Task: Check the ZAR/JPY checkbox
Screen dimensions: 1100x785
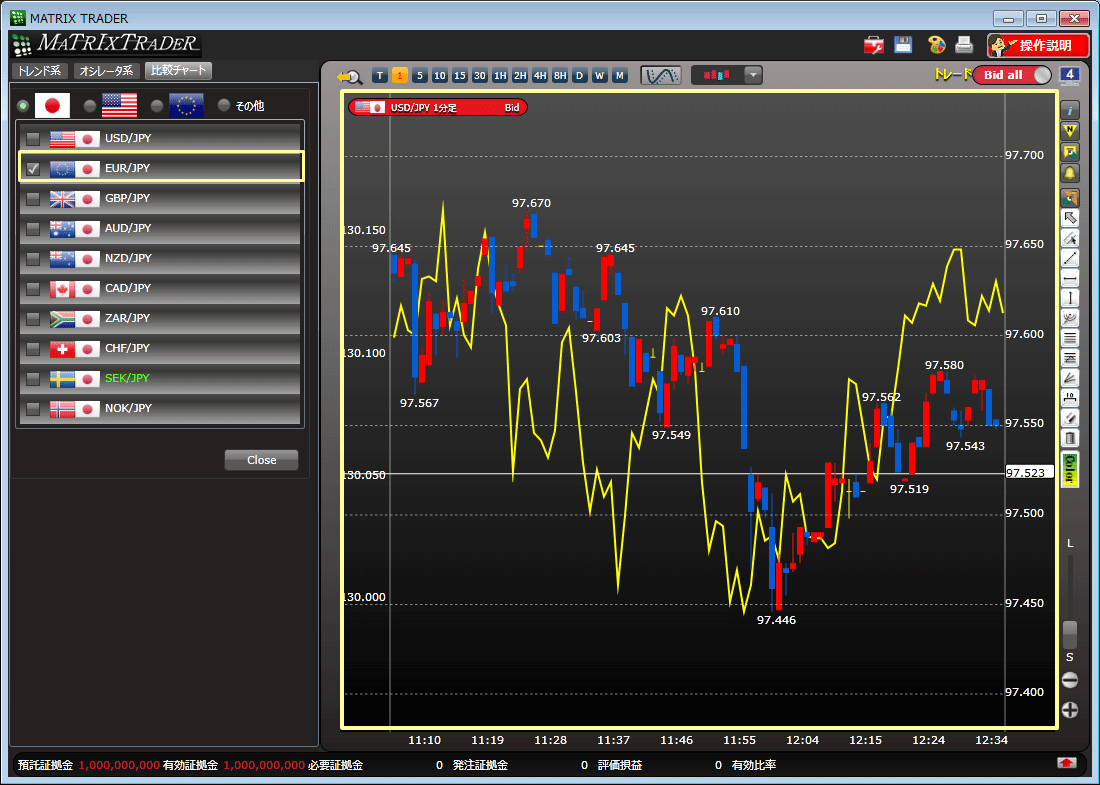Action: tap(33, 318)
